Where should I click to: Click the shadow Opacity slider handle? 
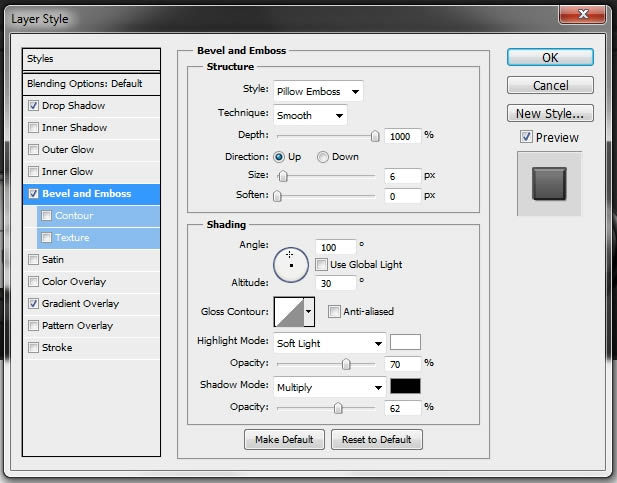click(338, 408)
